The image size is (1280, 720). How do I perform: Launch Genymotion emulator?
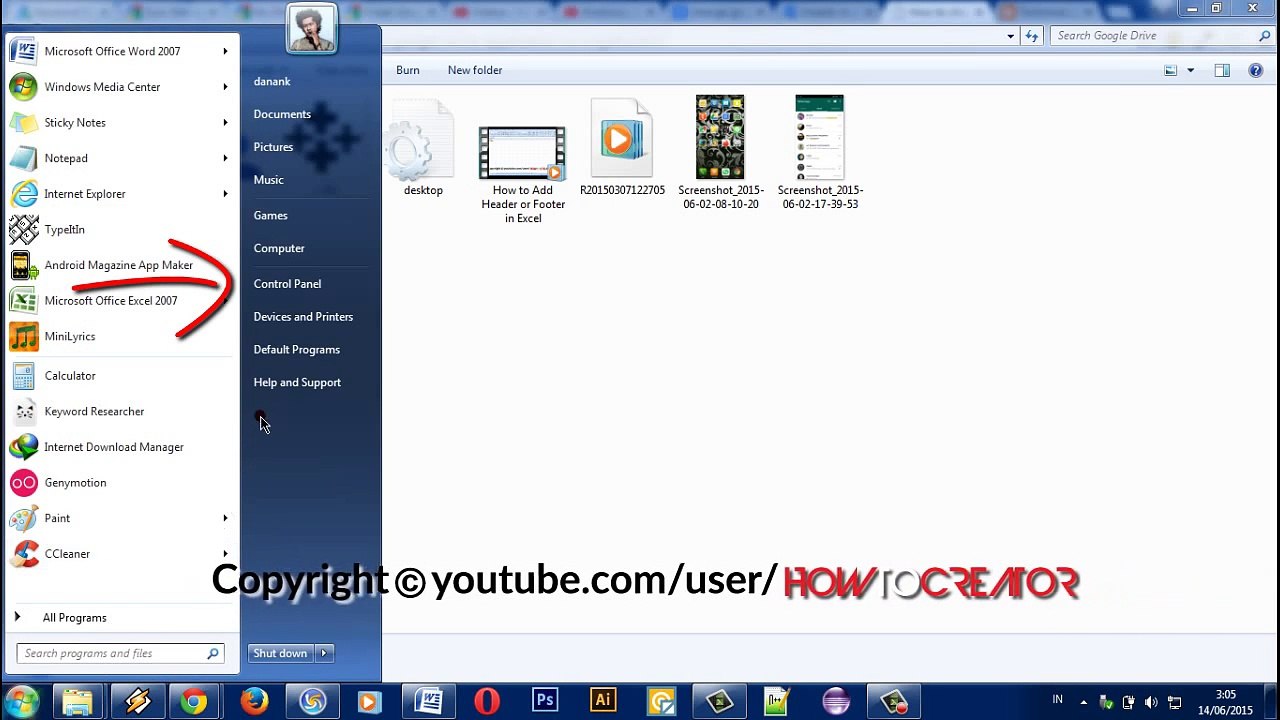[x=75, y=483]
